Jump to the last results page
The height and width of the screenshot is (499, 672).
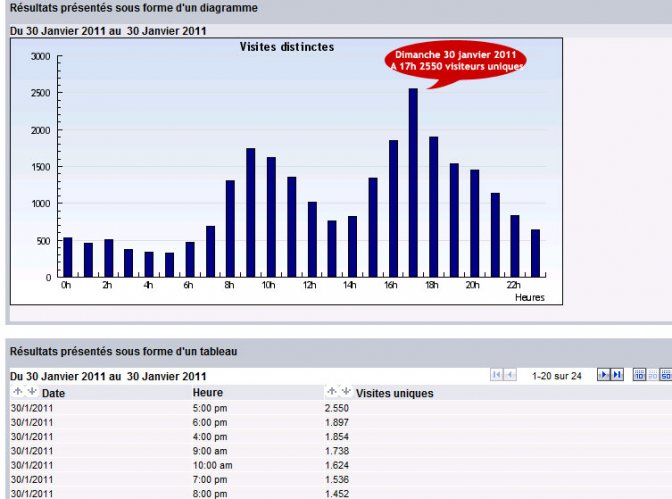(x=617, y=375)
